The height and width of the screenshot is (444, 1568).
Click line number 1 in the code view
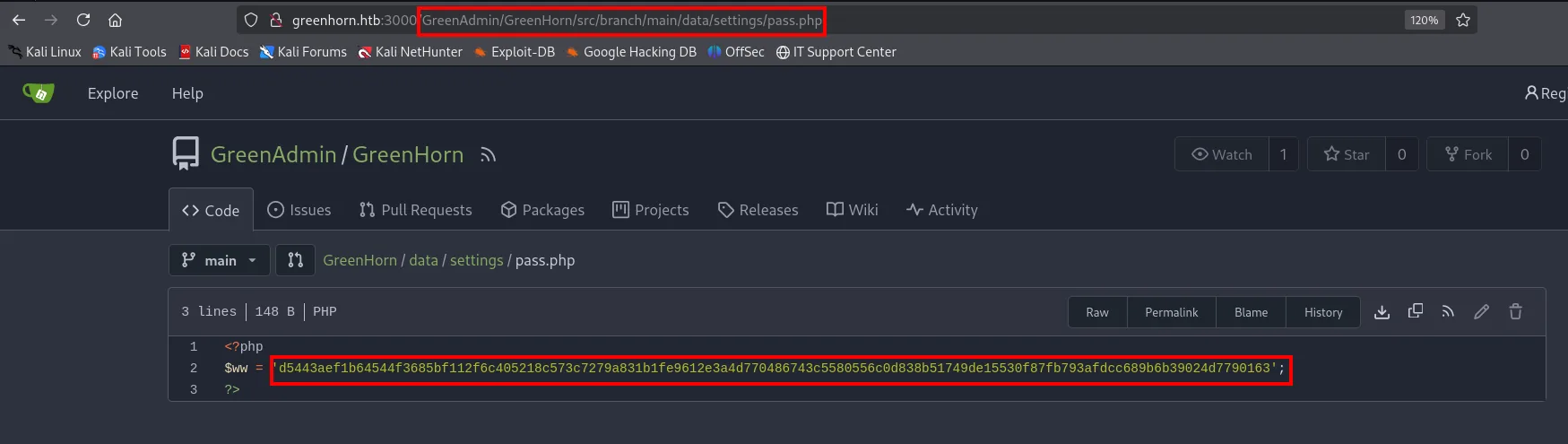tap(193, 346)
